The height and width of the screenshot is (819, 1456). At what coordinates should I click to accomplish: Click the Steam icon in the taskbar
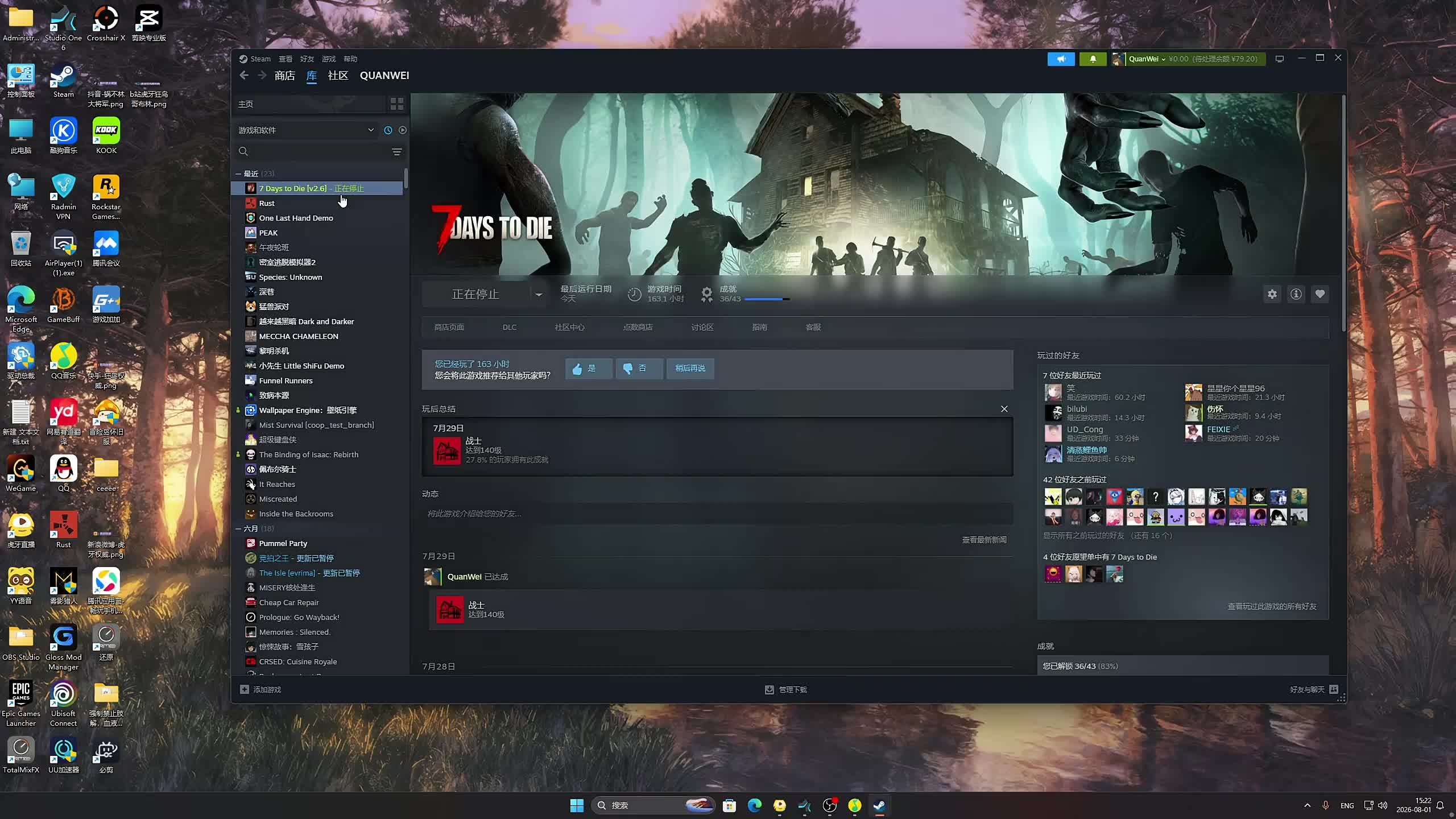[879, 805]
